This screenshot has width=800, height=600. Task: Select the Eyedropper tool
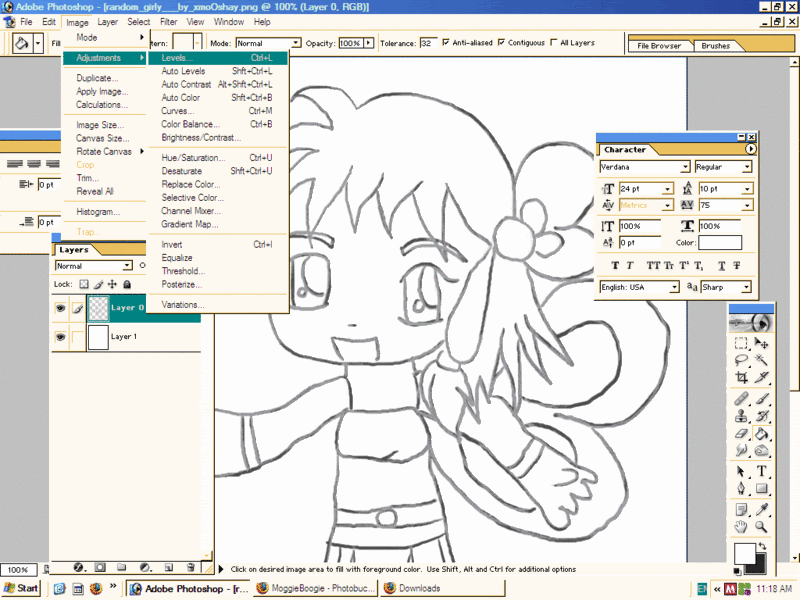(761, 509)
